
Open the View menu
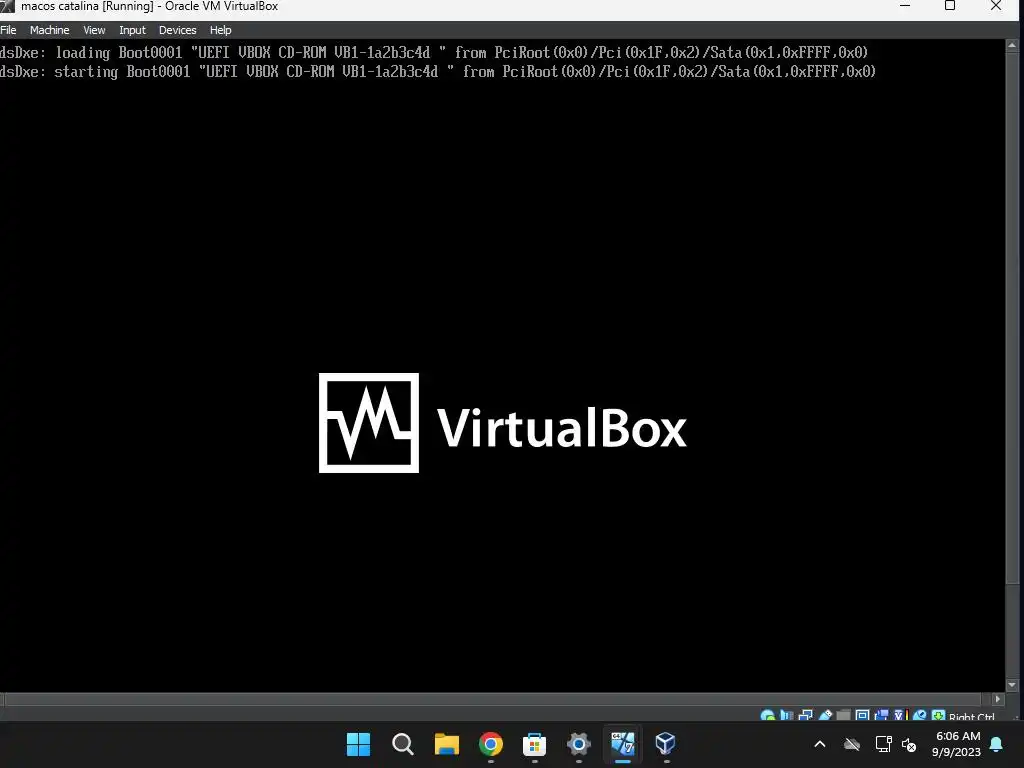pos(94,30)
